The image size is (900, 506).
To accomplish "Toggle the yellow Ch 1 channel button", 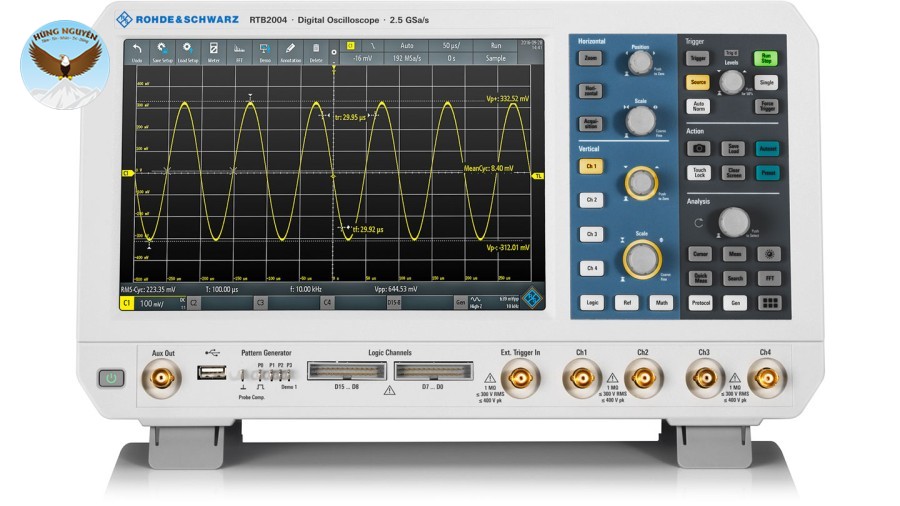I will tap(592, 166).
